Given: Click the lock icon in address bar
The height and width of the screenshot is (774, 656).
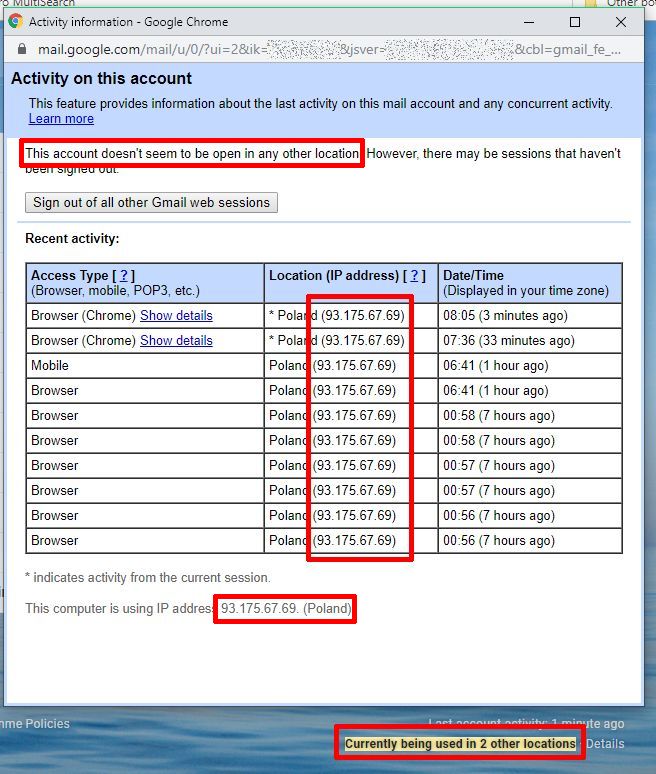Looking at the screenshot, I should pyautogui.click(x=21, y=49).
